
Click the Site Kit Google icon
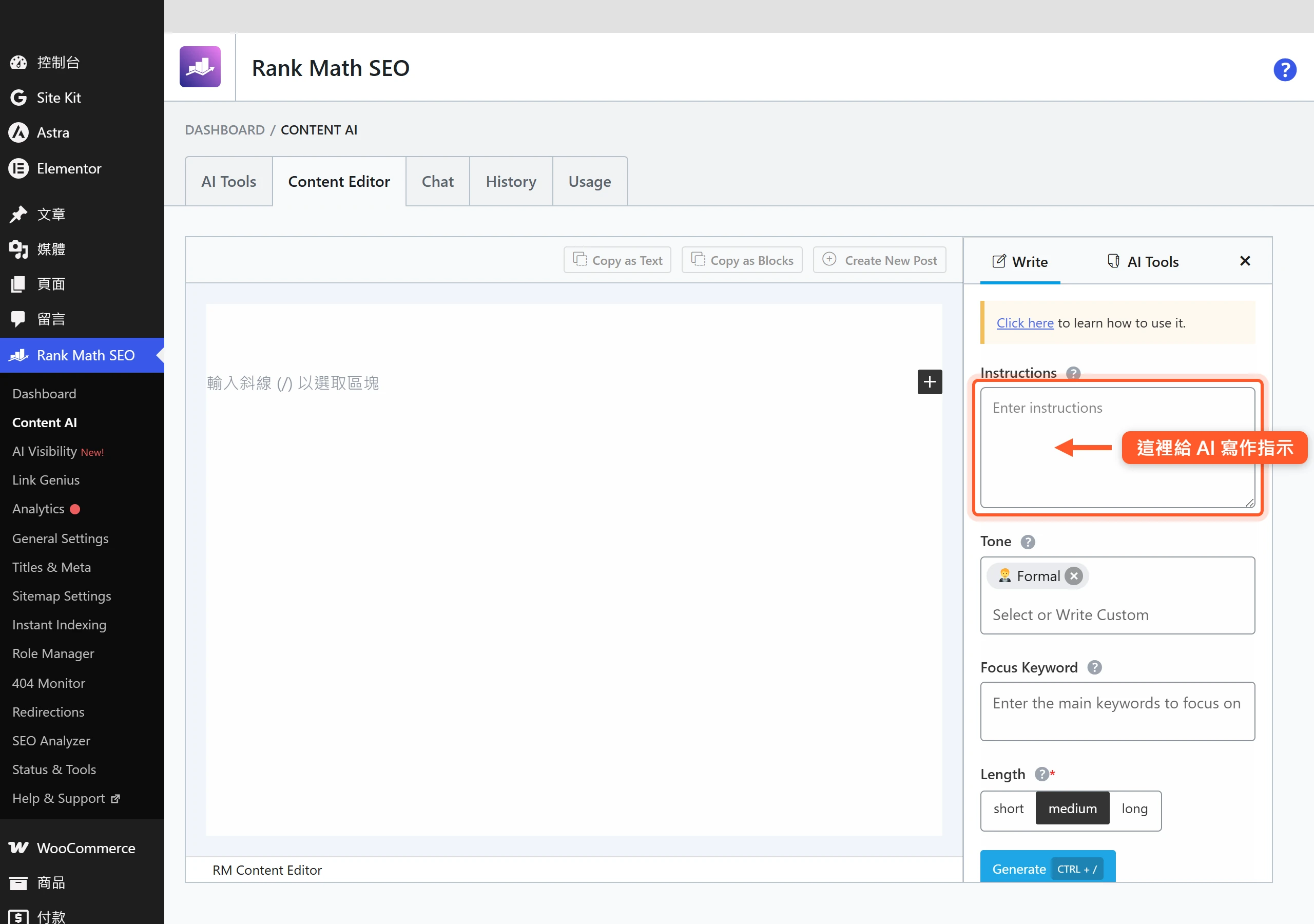(x=18, y=98)
